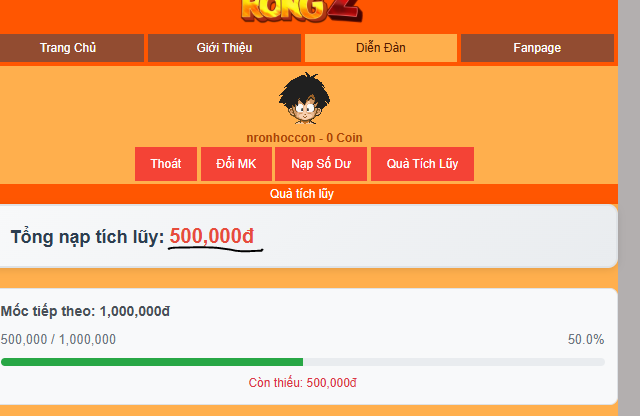Go to the Fanpage tab

537,48
